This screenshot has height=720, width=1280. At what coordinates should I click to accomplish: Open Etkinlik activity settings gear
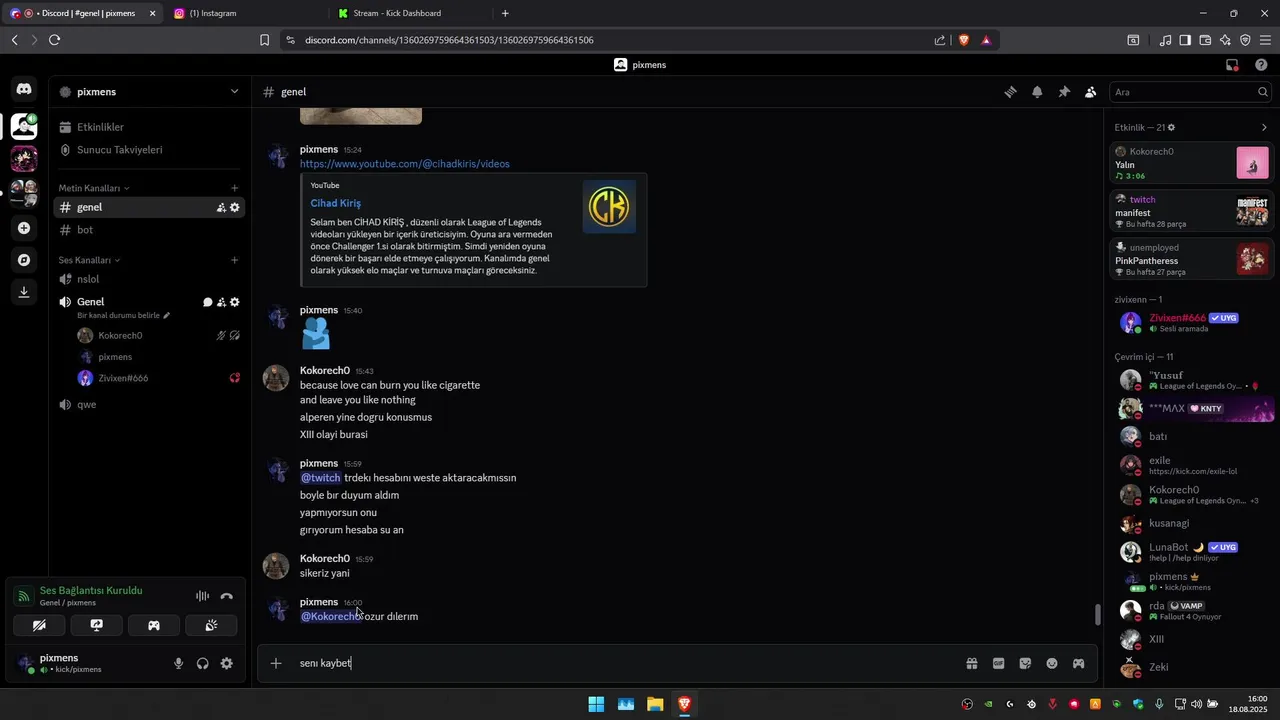[x=1172, y=128]
